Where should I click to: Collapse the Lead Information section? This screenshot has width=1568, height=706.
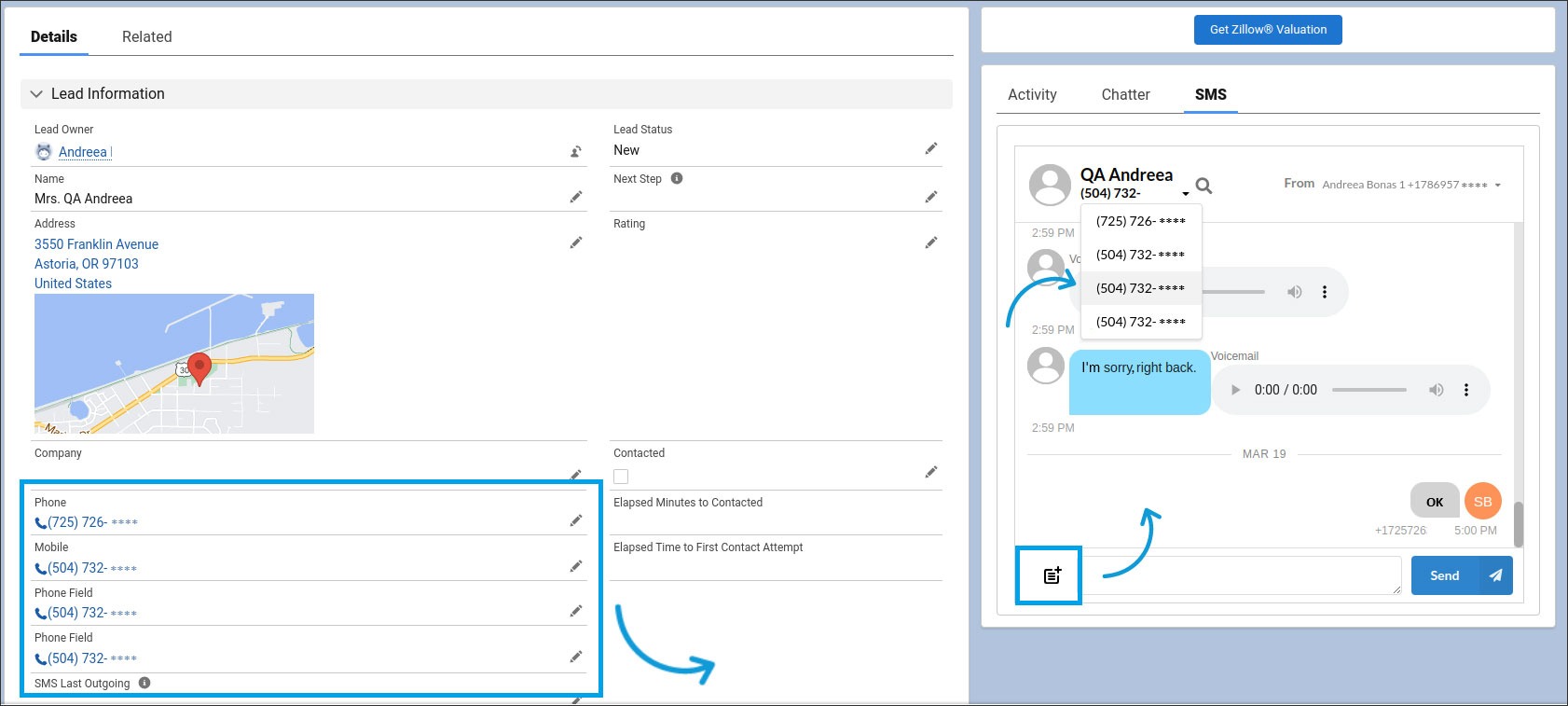click(36, 94)
